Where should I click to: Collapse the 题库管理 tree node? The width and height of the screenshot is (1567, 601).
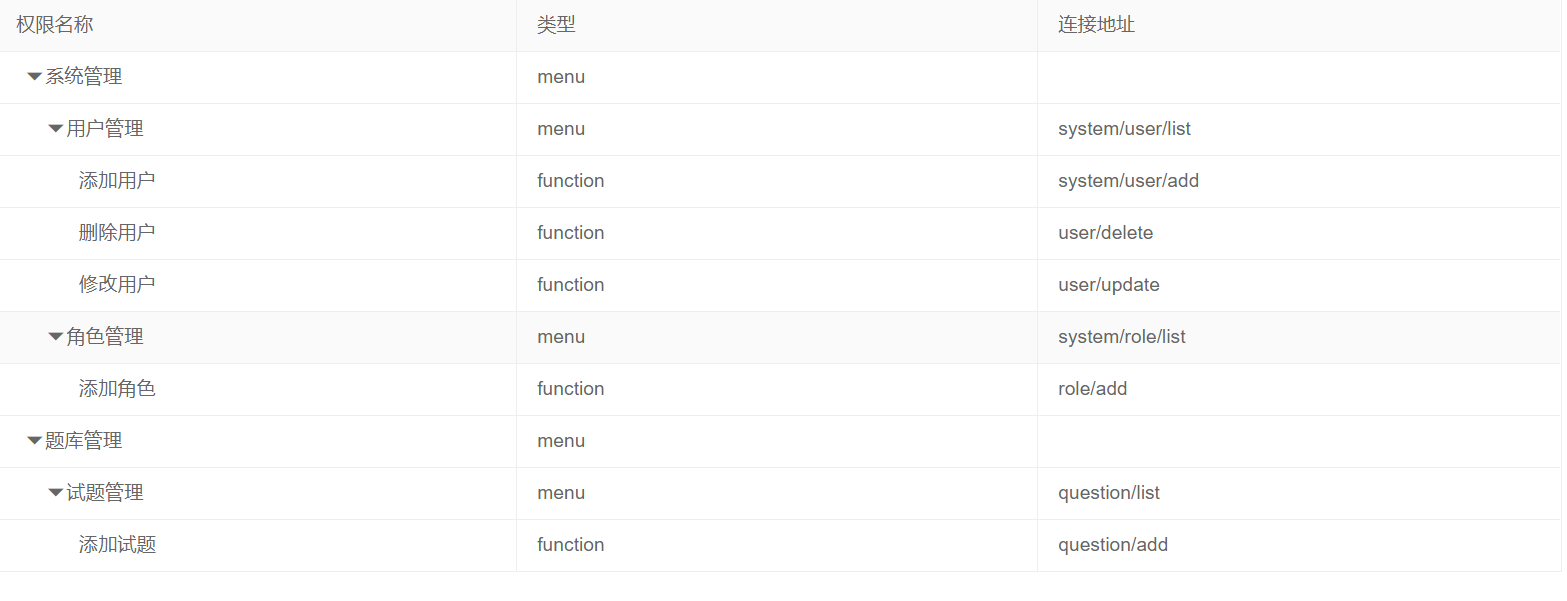pyautogui.click(x=33, y=441)
